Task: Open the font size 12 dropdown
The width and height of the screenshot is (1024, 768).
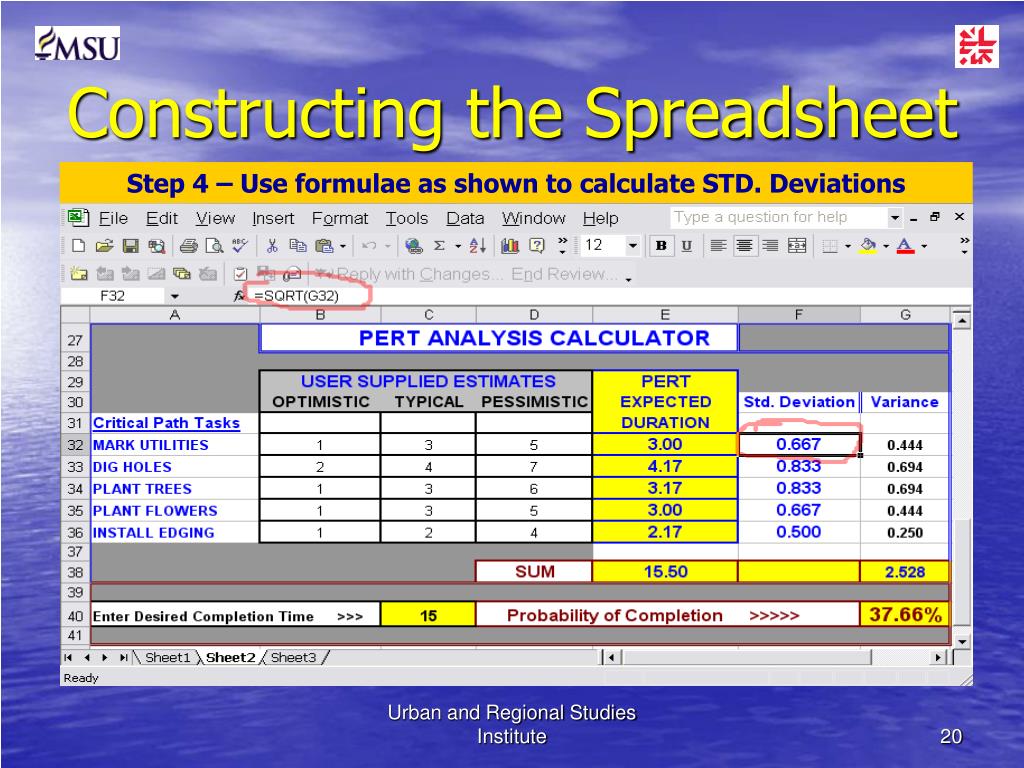Action: pyautogui.click(x=632, y=246)
